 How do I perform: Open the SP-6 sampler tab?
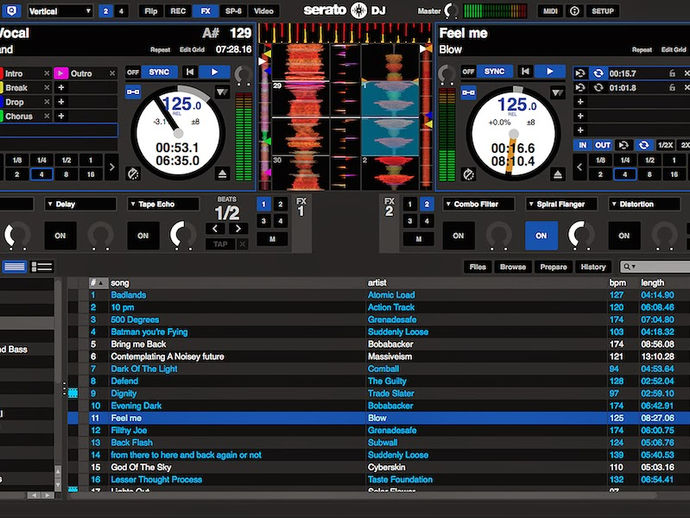(233, 11)
